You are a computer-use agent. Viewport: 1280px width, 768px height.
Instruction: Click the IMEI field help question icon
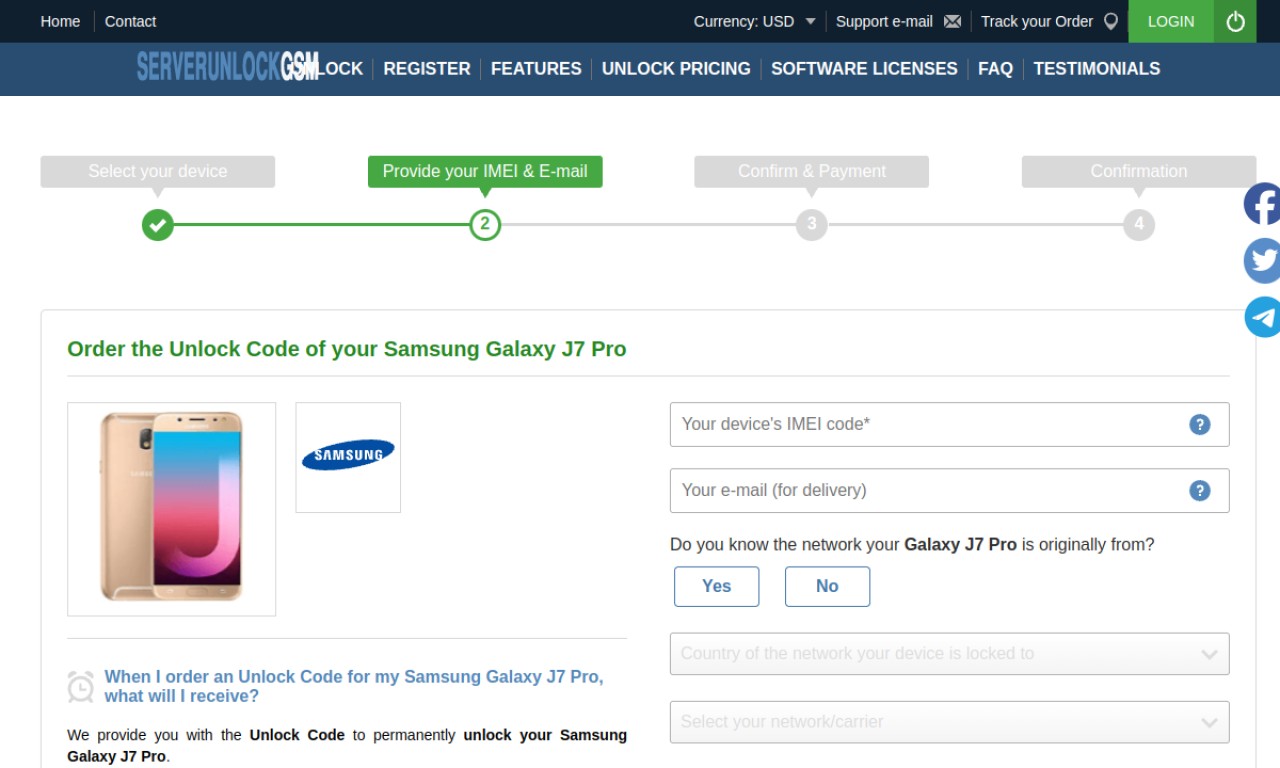point(1200,425)
